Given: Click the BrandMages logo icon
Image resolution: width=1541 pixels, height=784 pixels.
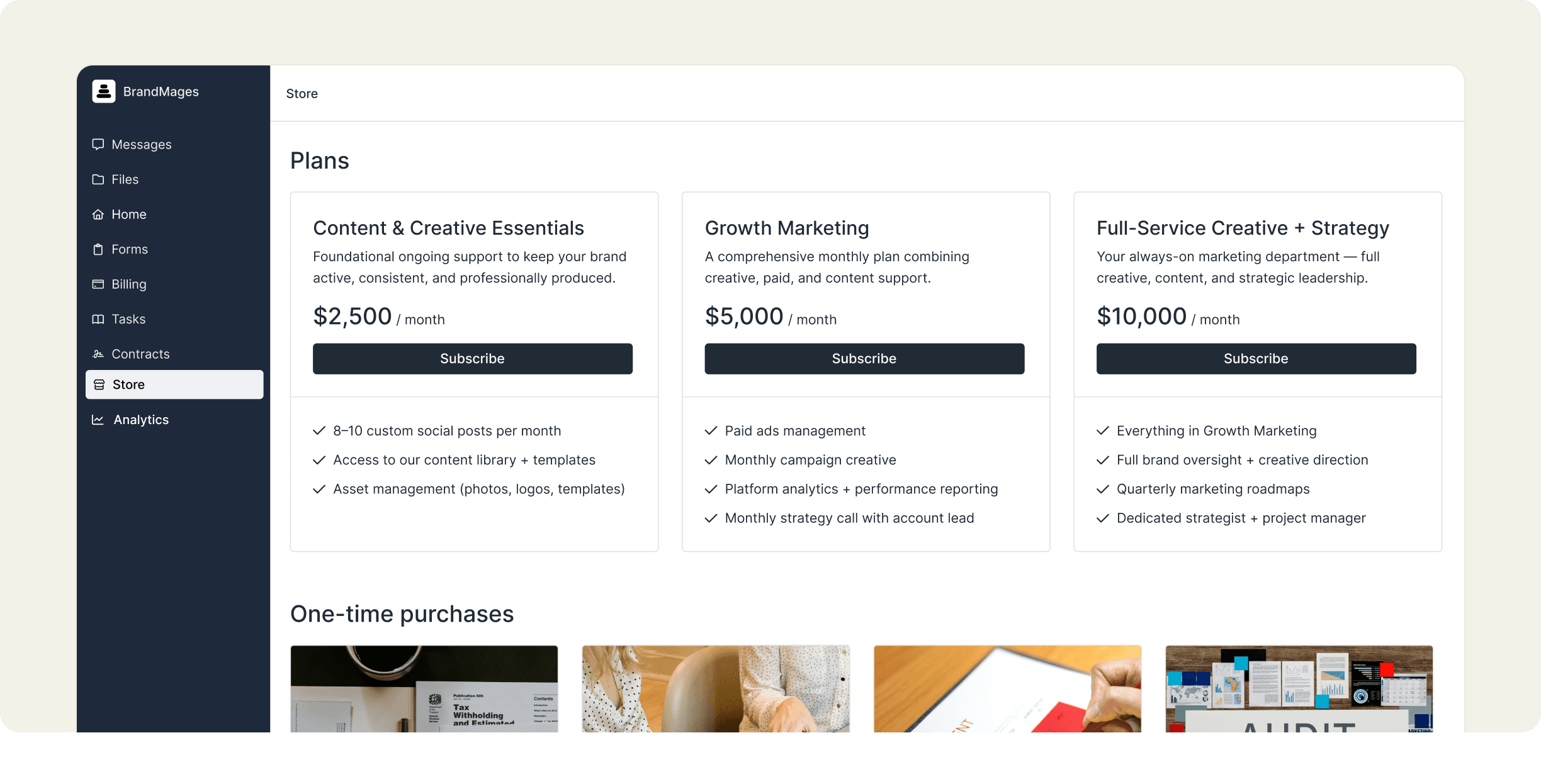Looking at the screenshot, I should pos(104,91).
